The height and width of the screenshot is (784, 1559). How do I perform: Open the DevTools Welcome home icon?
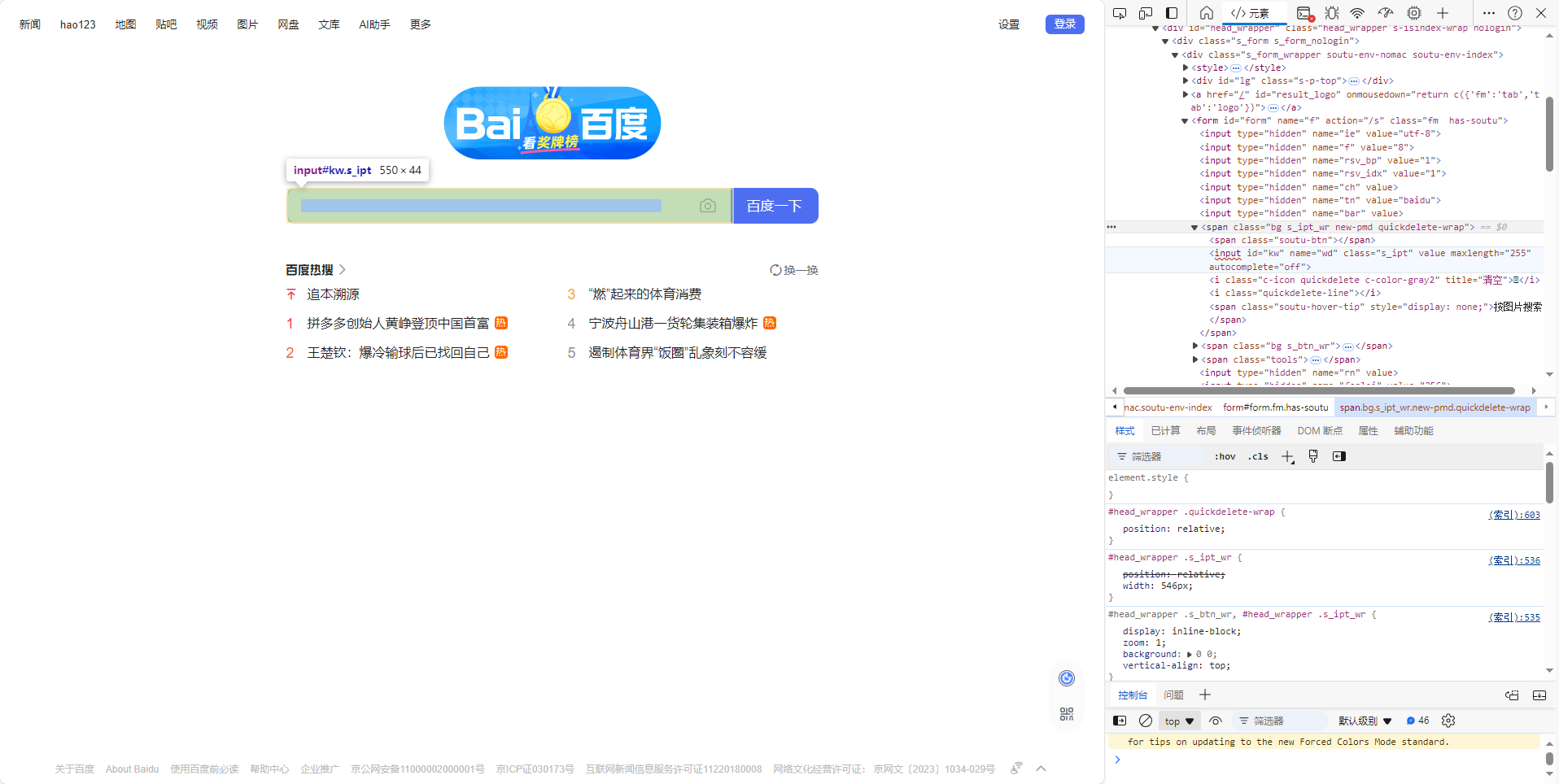click(1207, 13)
